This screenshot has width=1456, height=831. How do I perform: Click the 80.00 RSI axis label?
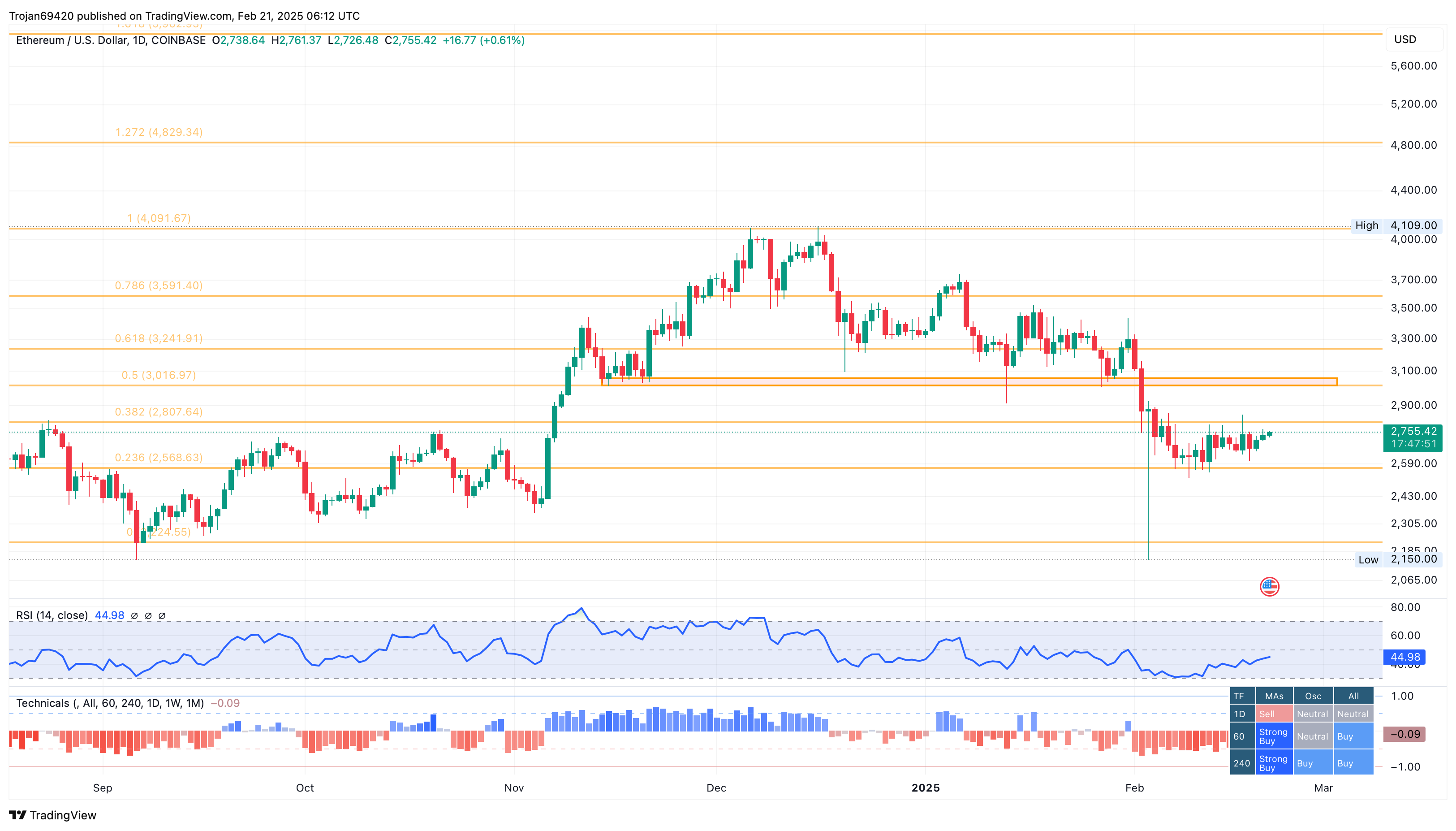click(1405, 607)
